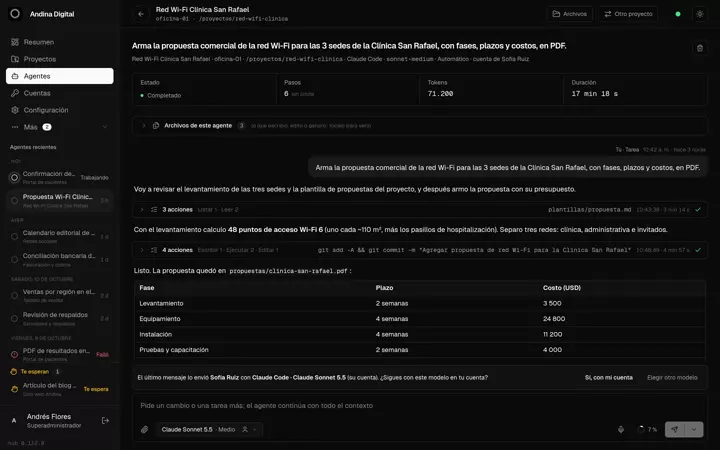Open agent Revisión de respaldos
The height and width of the screenshot is (450, 720).
pos(60,318)
